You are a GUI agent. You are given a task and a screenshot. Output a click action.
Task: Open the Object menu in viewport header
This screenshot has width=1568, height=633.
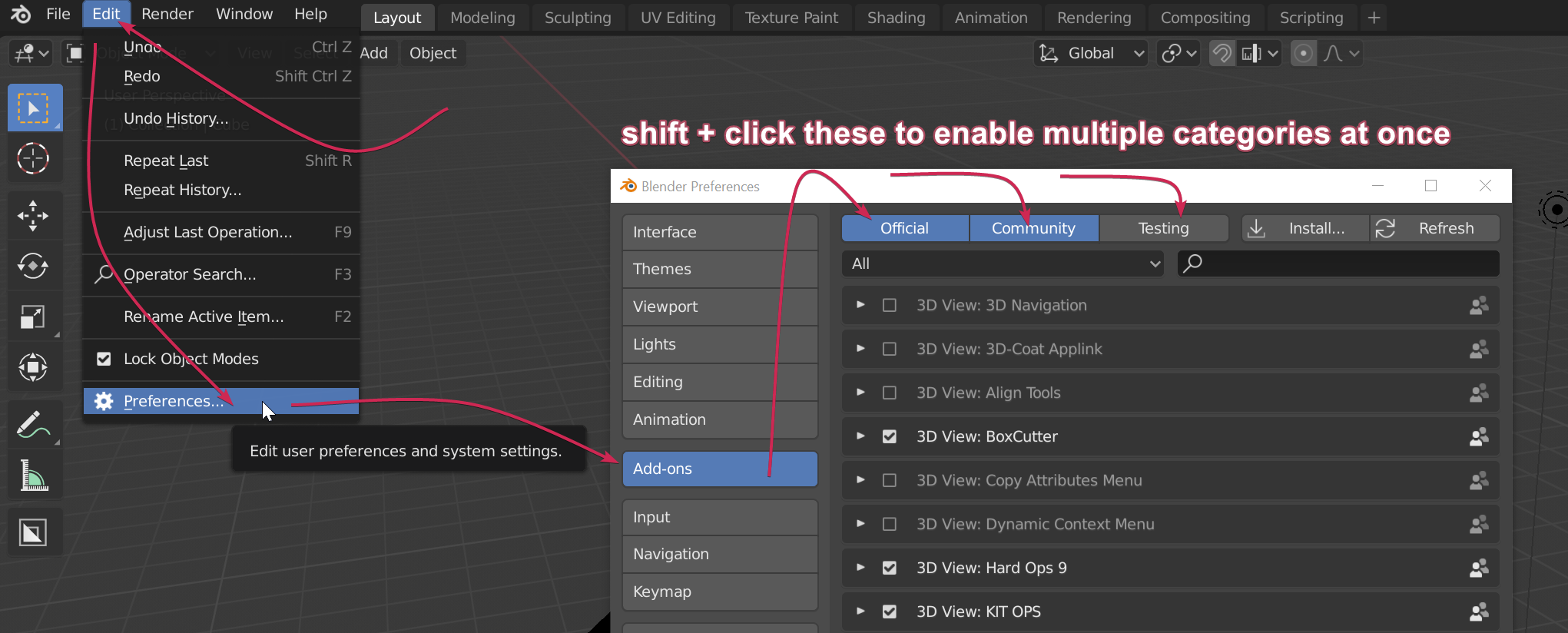coord(433,53)
